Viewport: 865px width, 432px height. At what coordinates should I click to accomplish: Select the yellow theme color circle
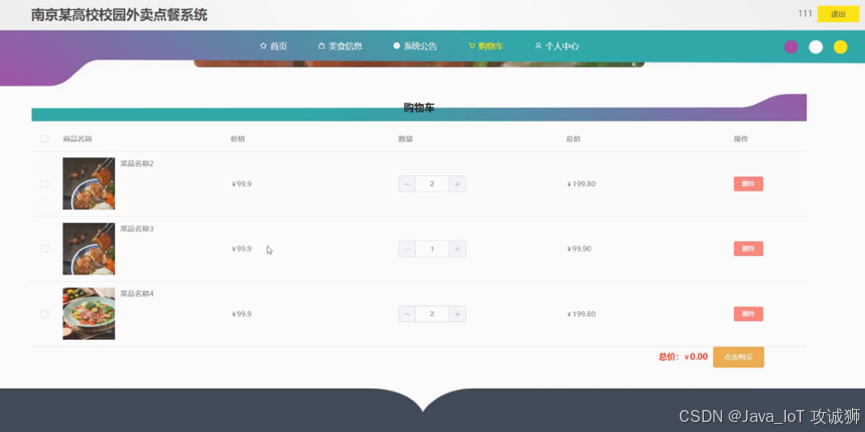840,47
